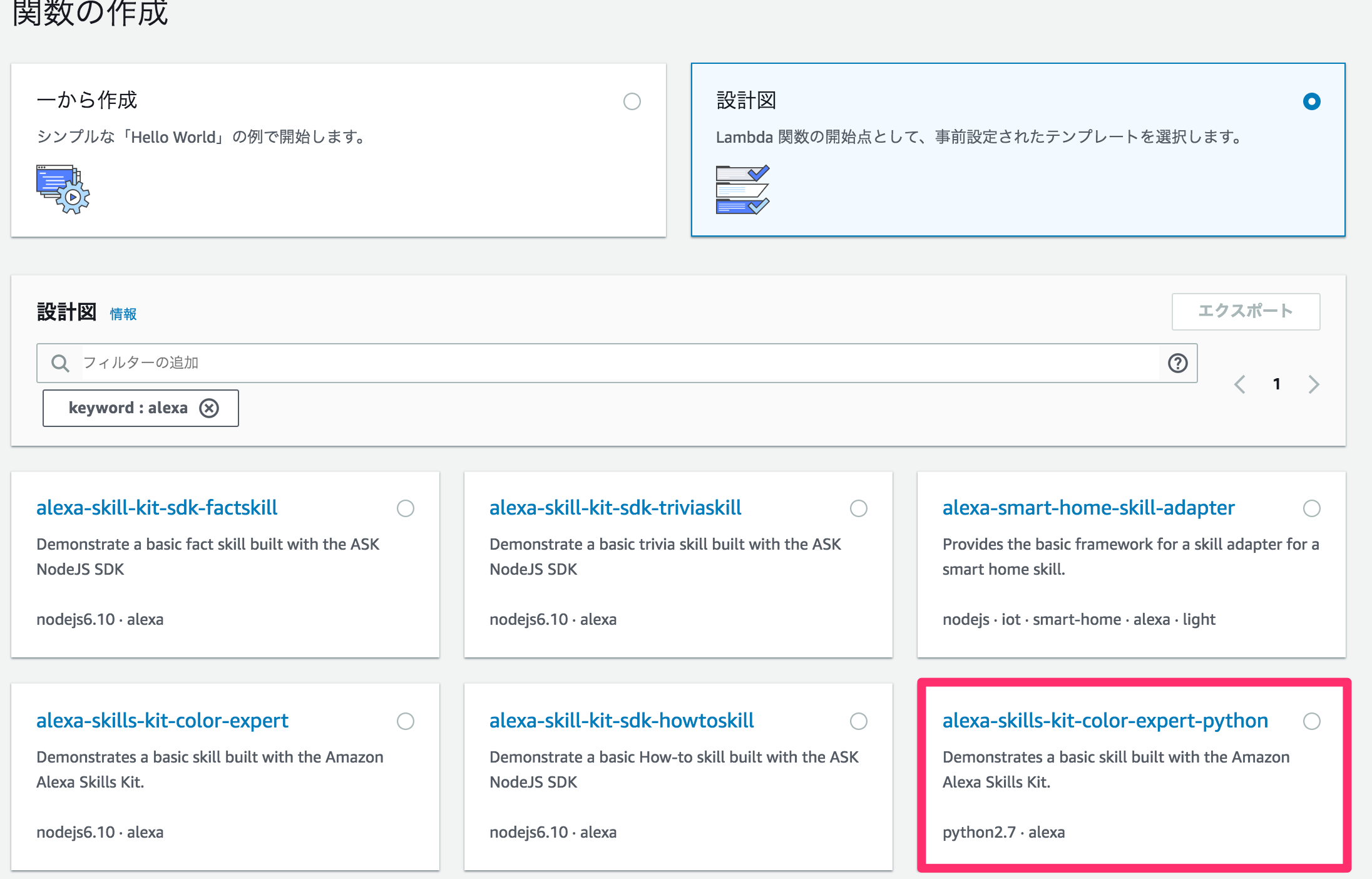
Task: Open the alexa-skill-kit-sdk-howtoskill link
Action: point(622,721)
